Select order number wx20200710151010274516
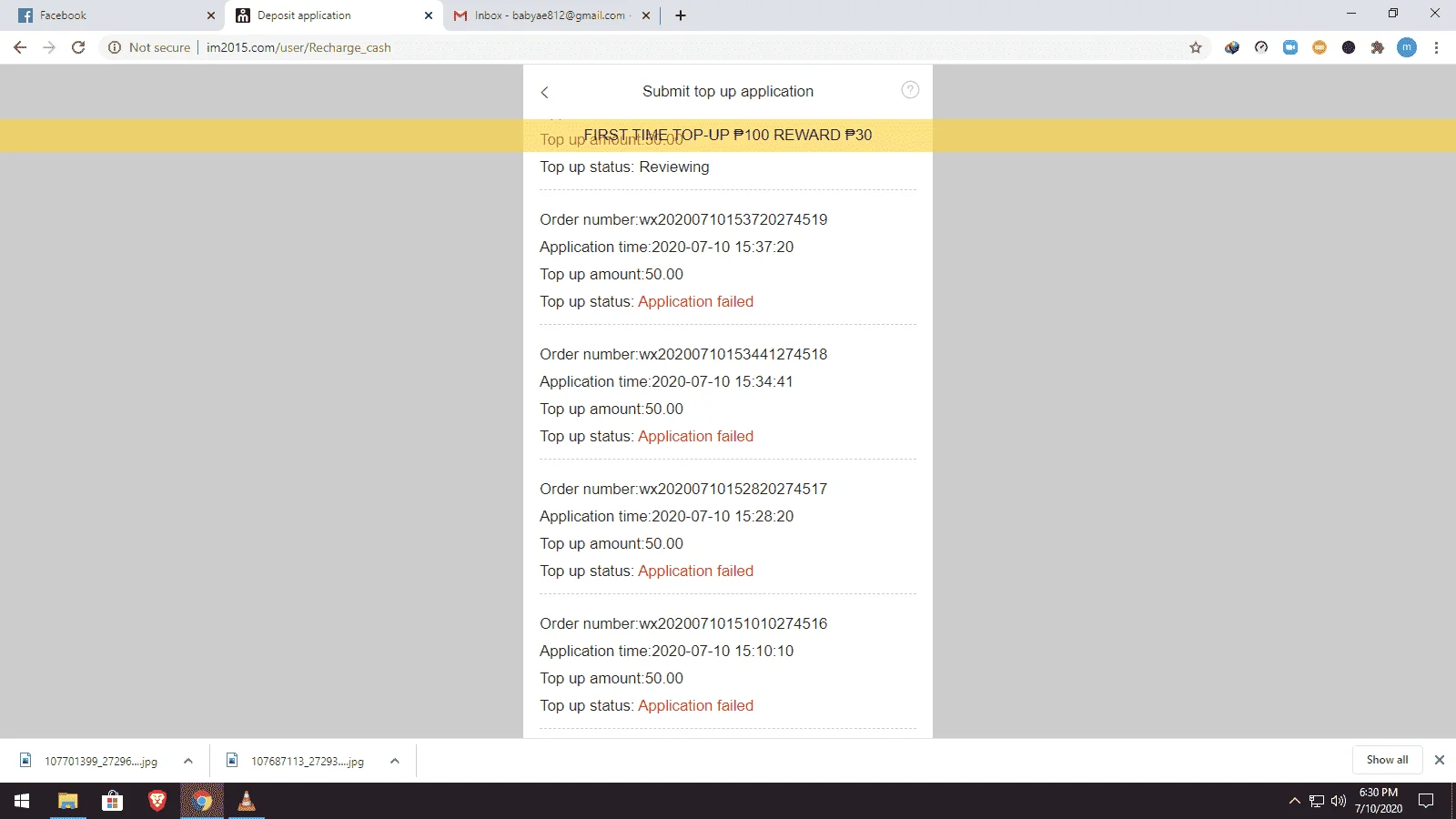 (x=683, y=623)
